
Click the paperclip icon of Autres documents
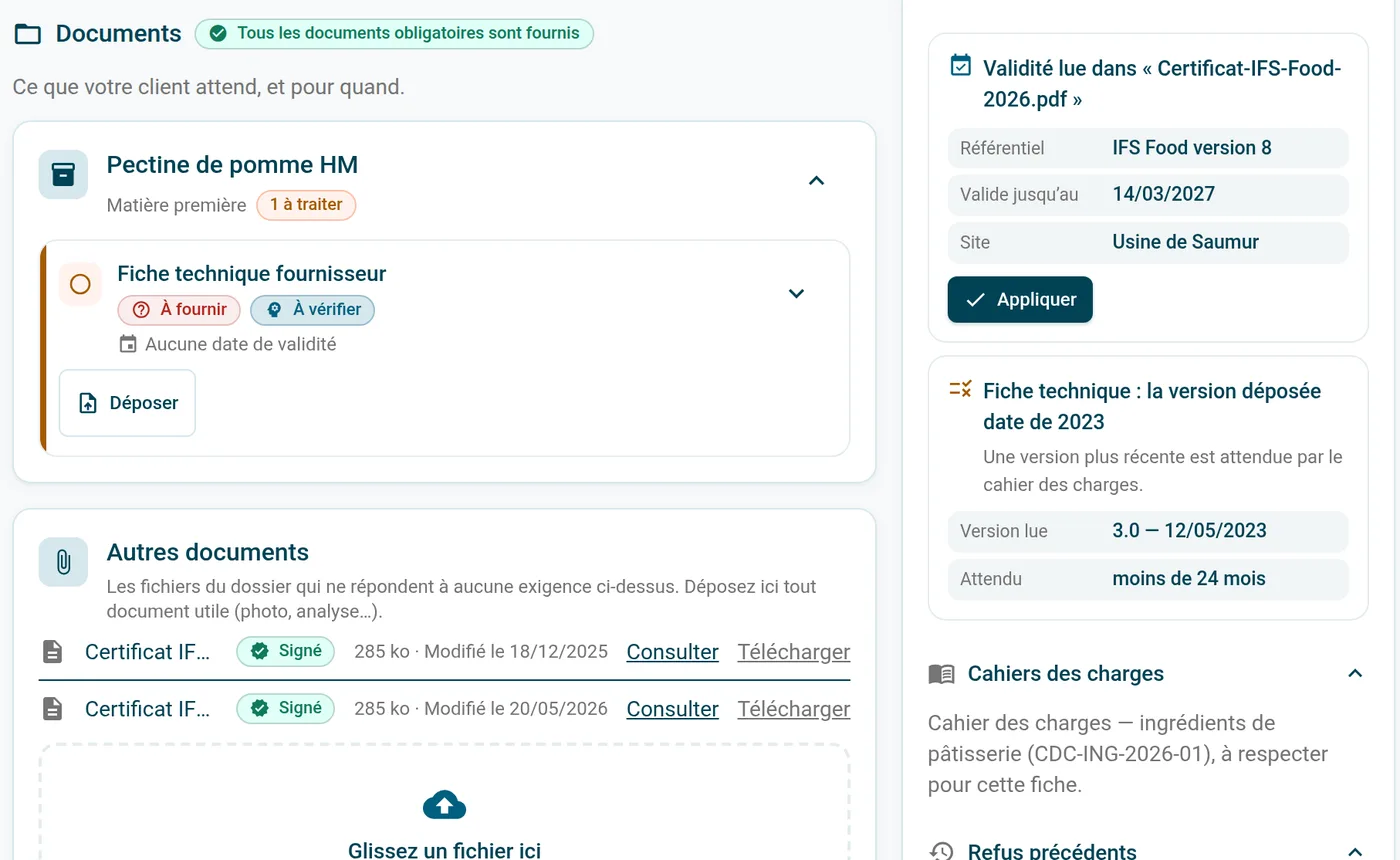[x=63, y=562]
